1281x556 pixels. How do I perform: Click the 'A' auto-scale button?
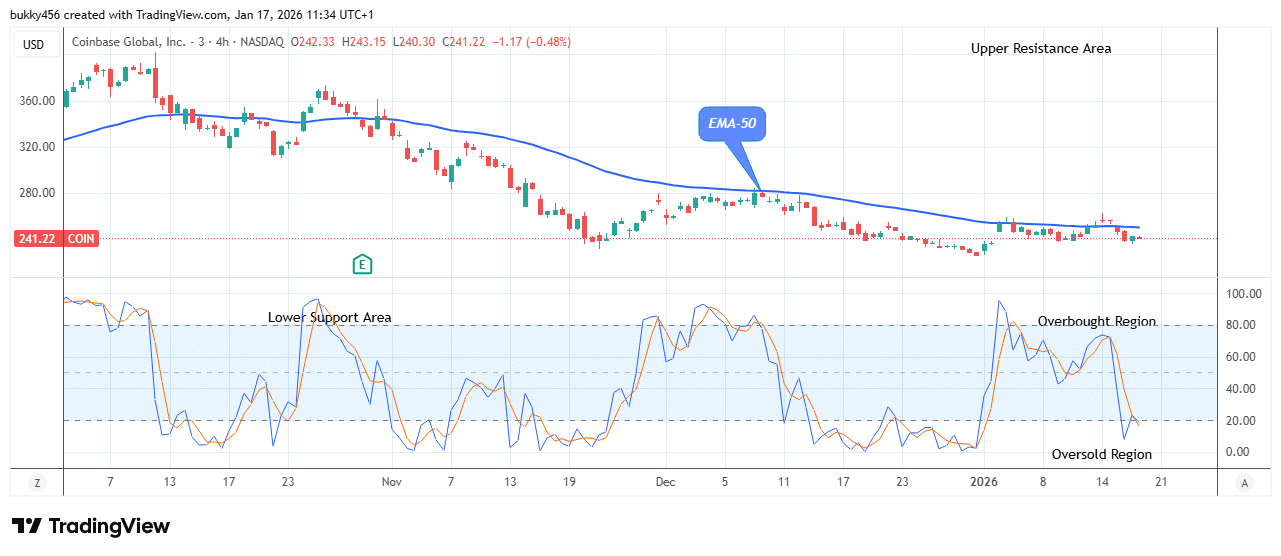coord(1244,483)
